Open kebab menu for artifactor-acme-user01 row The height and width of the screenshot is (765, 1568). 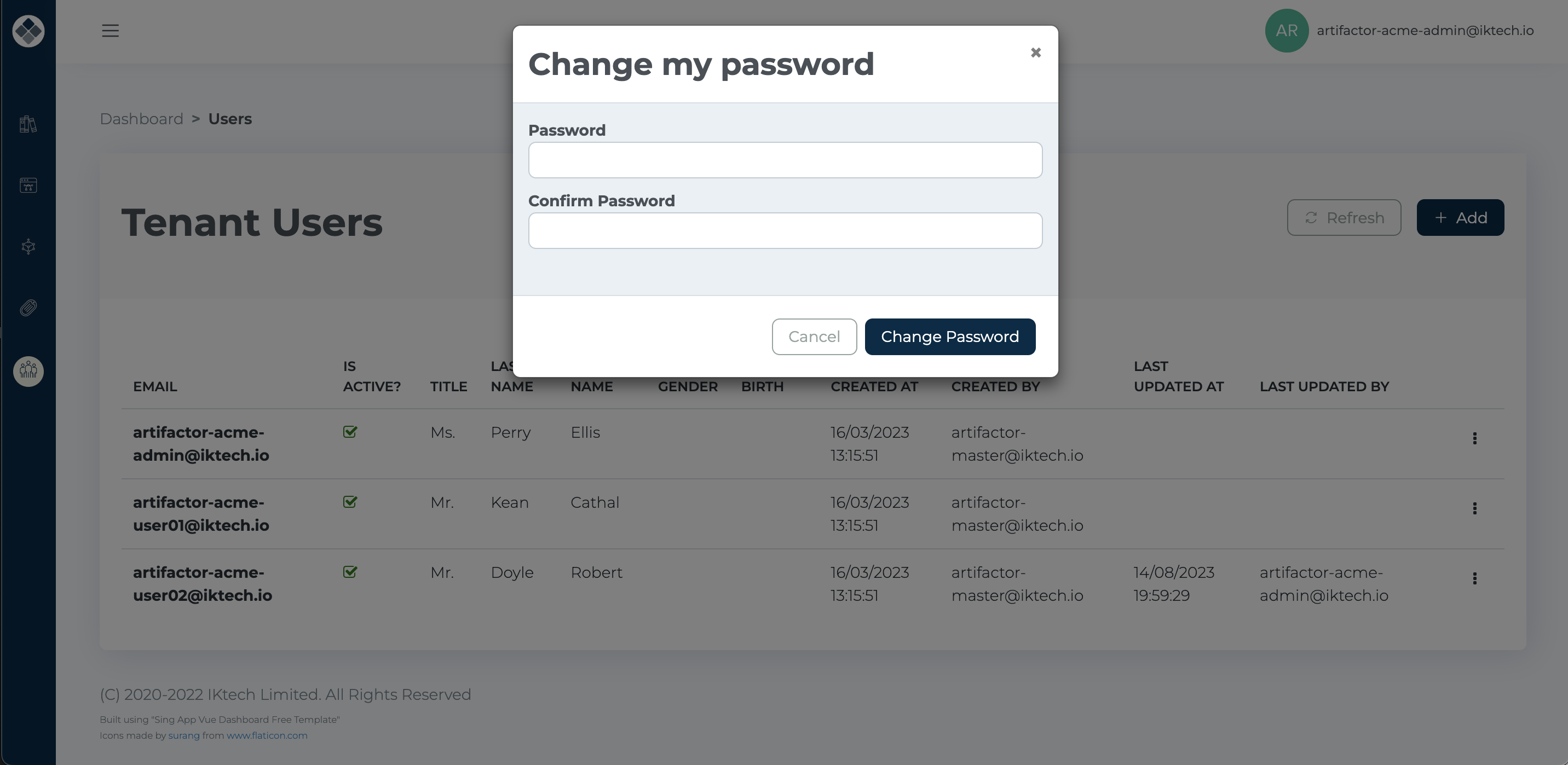pyautogui.click(x=1475, y=508)
